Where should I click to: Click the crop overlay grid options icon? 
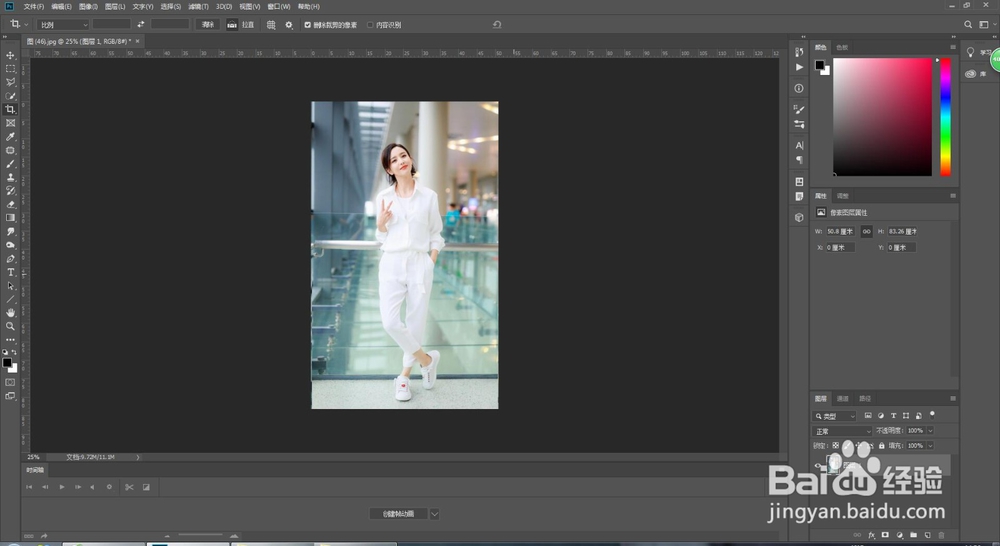click(271, 24)
